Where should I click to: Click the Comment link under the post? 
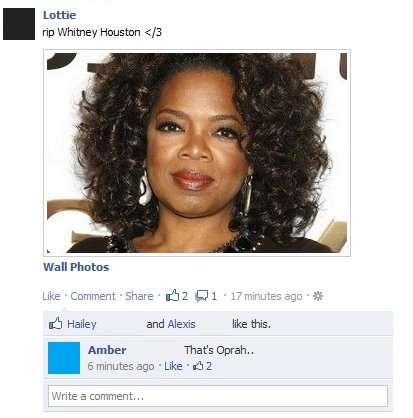(93, 296)
